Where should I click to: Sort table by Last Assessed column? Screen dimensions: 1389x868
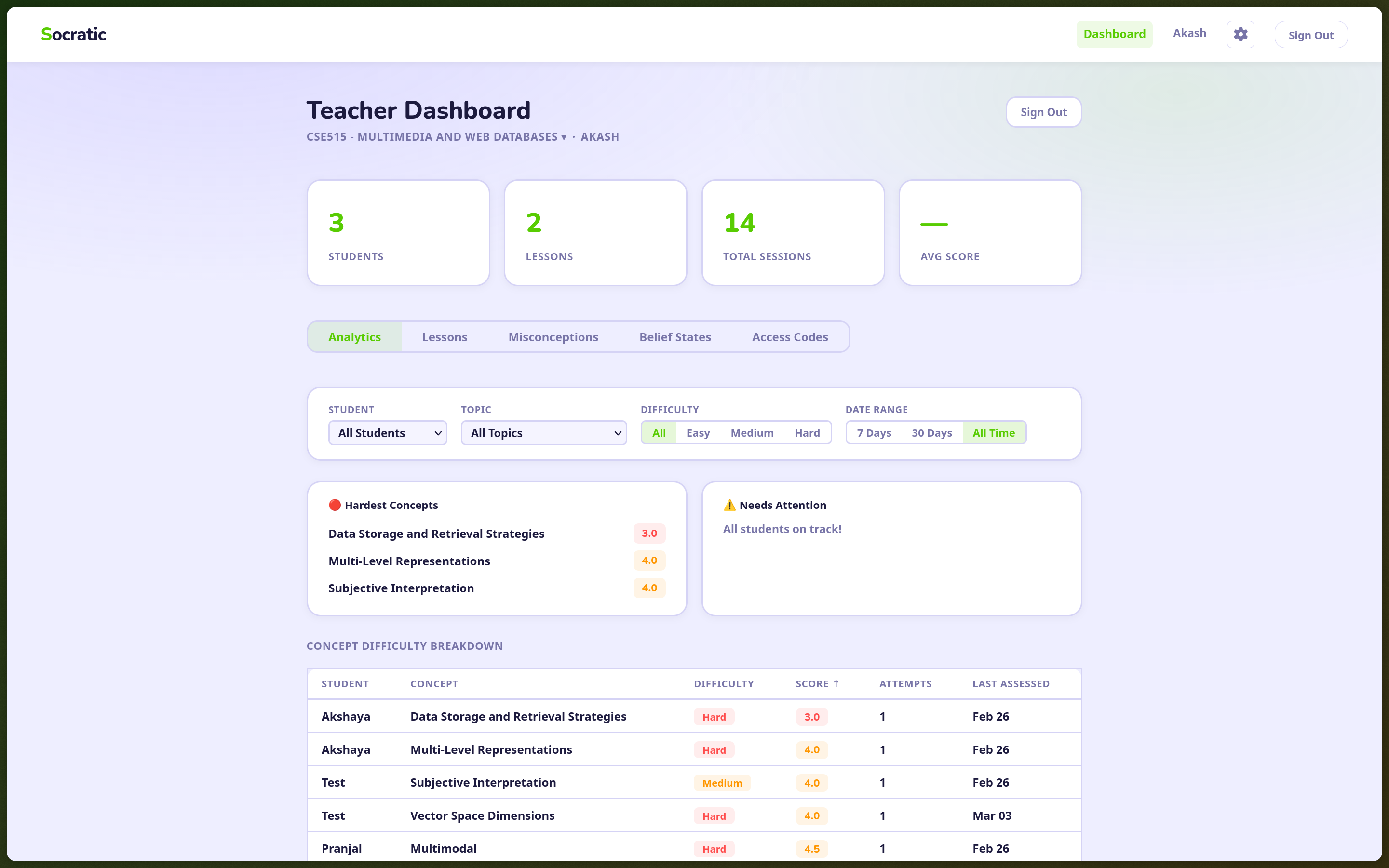pyautogui.click(x=1011, y=684)
